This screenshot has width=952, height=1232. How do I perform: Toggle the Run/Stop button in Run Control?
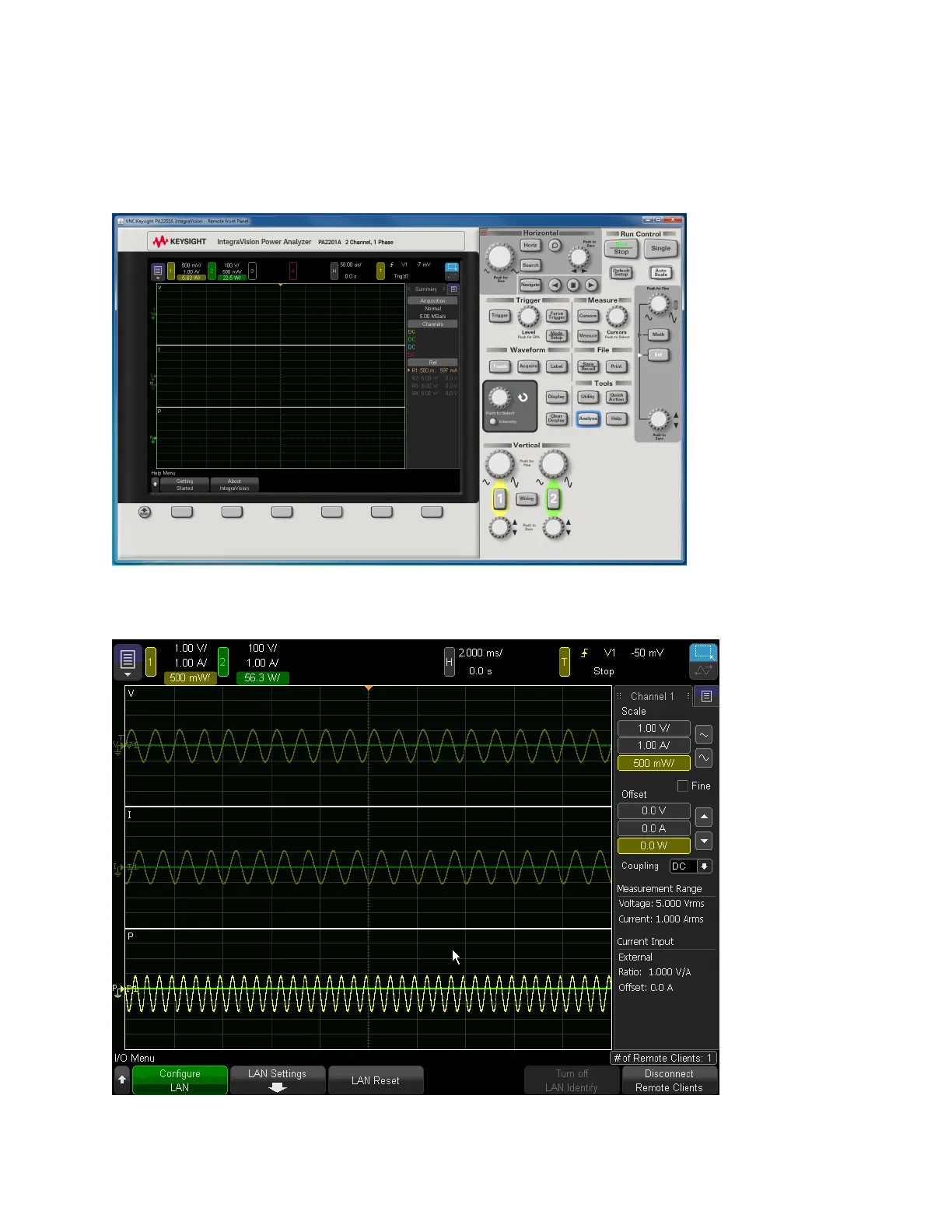[x=621, y=248]
